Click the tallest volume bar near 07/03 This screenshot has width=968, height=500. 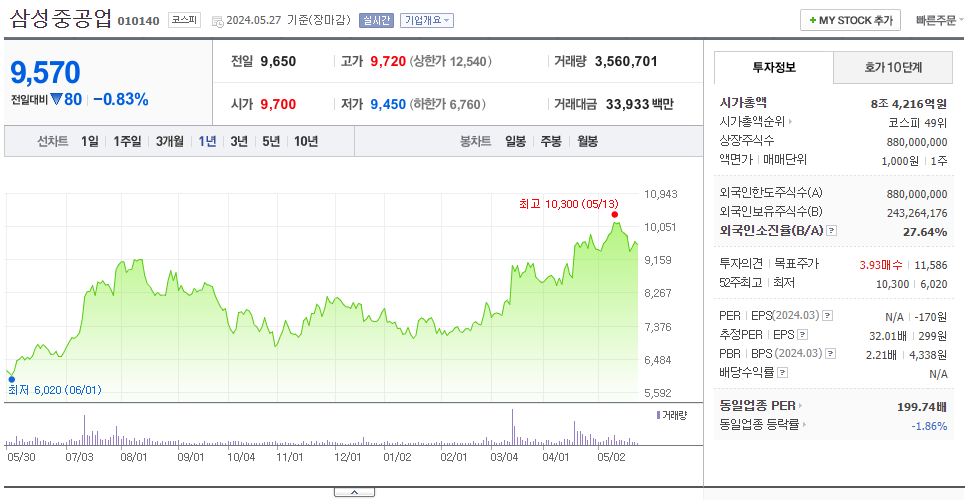click(x=84, y=430)
